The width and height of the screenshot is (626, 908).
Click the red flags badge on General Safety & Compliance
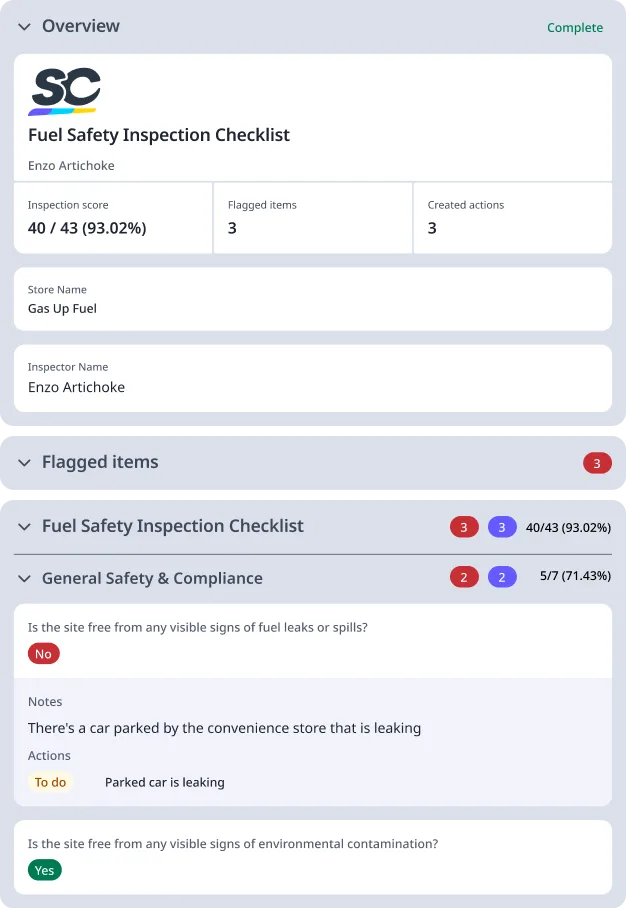[462, 577]
